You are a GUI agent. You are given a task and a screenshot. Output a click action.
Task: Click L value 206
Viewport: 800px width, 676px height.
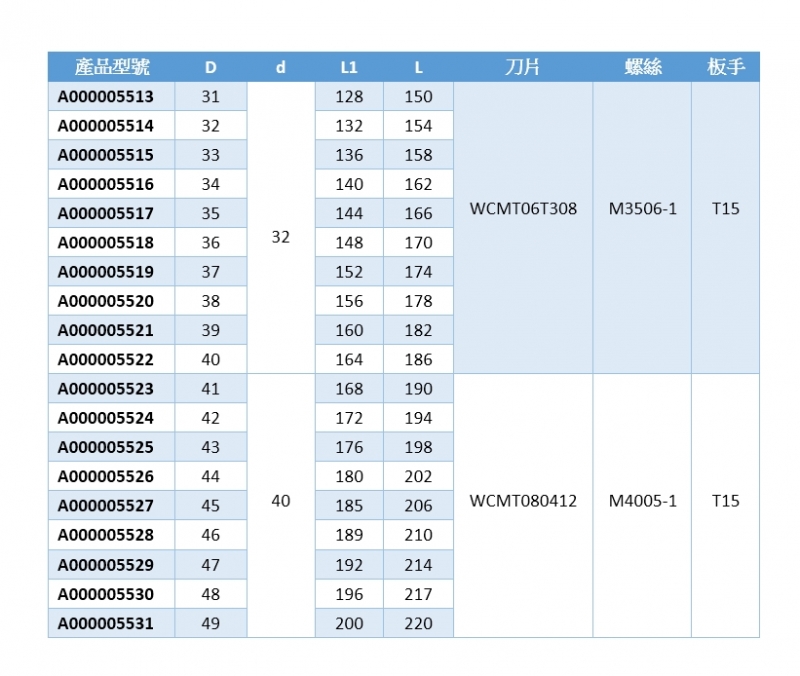(x=418, y=506)
